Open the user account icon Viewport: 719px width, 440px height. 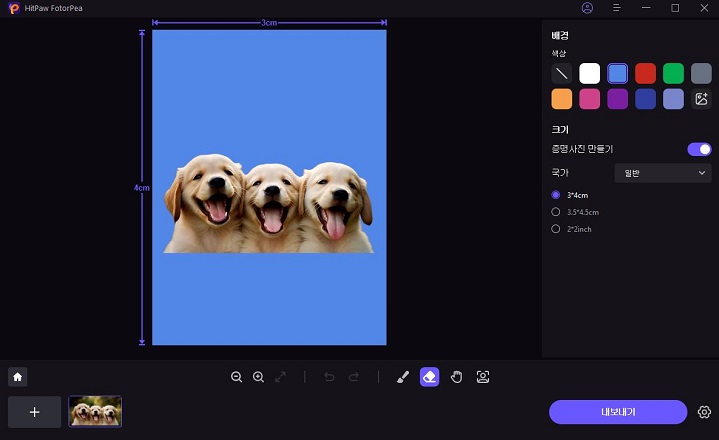[x=587, y=8]
